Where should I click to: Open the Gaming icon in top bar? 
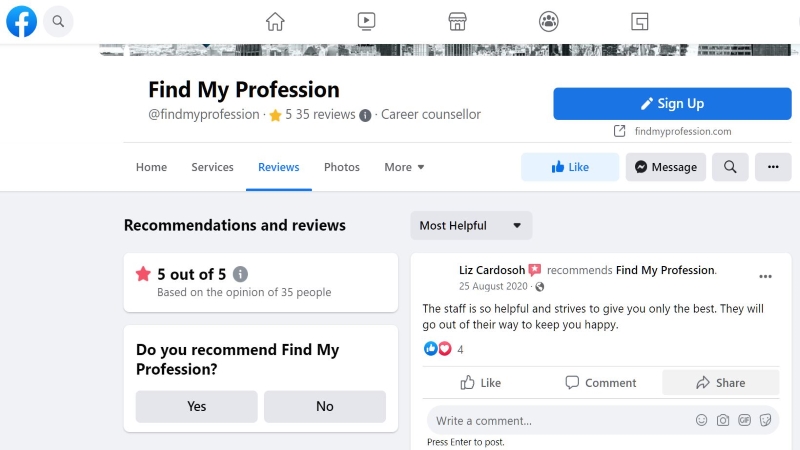639,21
